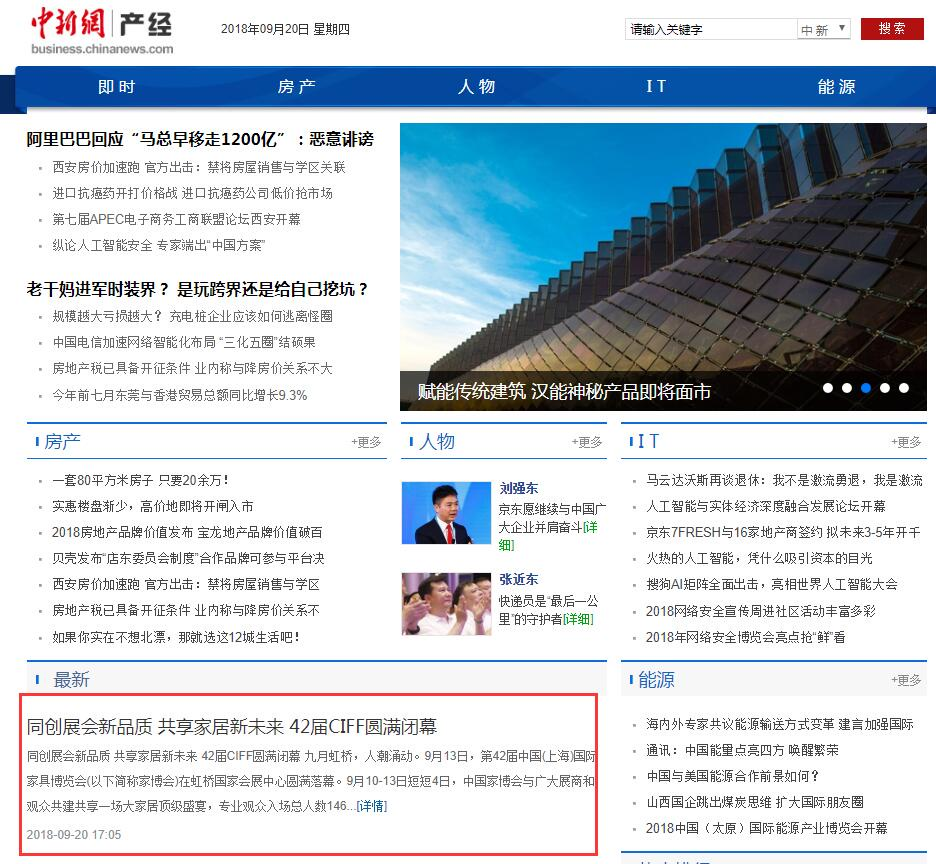Open article 中国电信加速网络智能化布局
Viewport: 936px width, 864px height.
click(x=184, y=342)
